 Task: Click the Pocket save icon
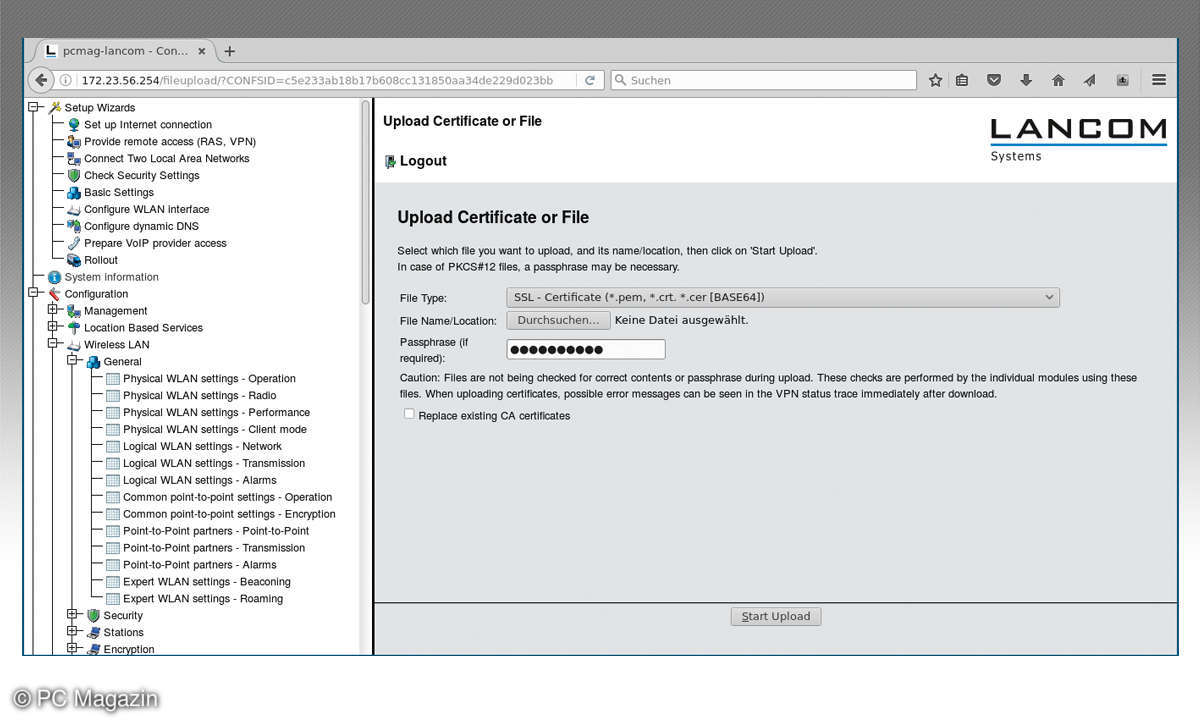[x=994, y=80]
